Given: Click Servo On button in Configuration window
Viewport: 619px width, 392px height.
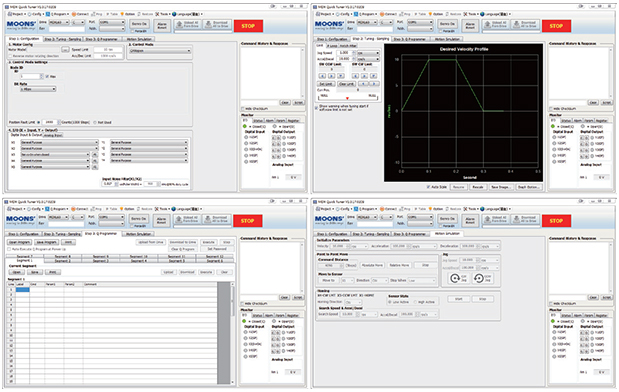Looking at the screenshot, I should (x=139, y=24).
